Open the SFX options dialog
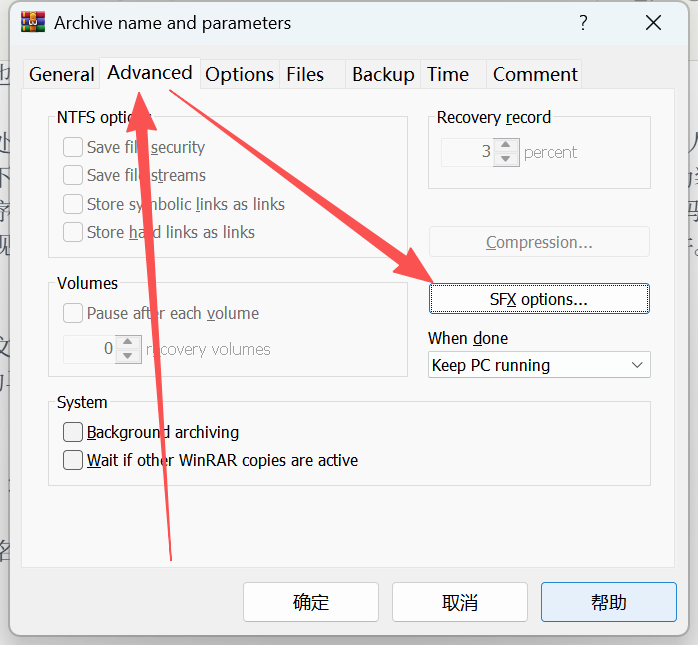The height and width of the screenshot is (645, 698). (539, 299)
